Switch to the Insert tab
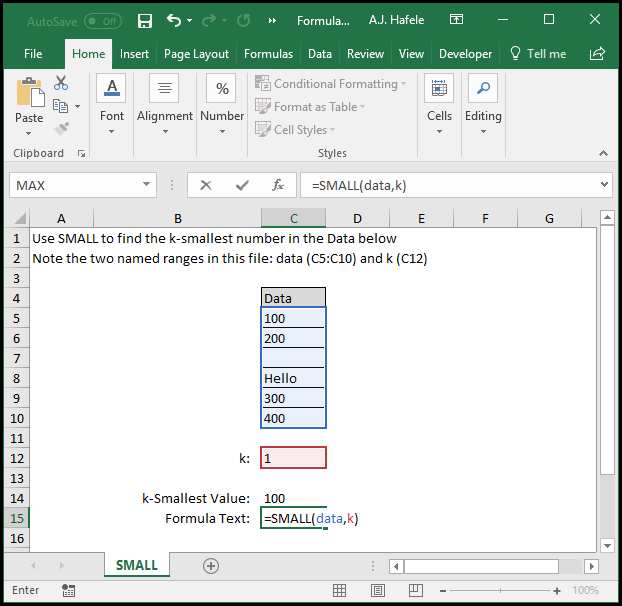622x606 pixels. coord(134,54)
